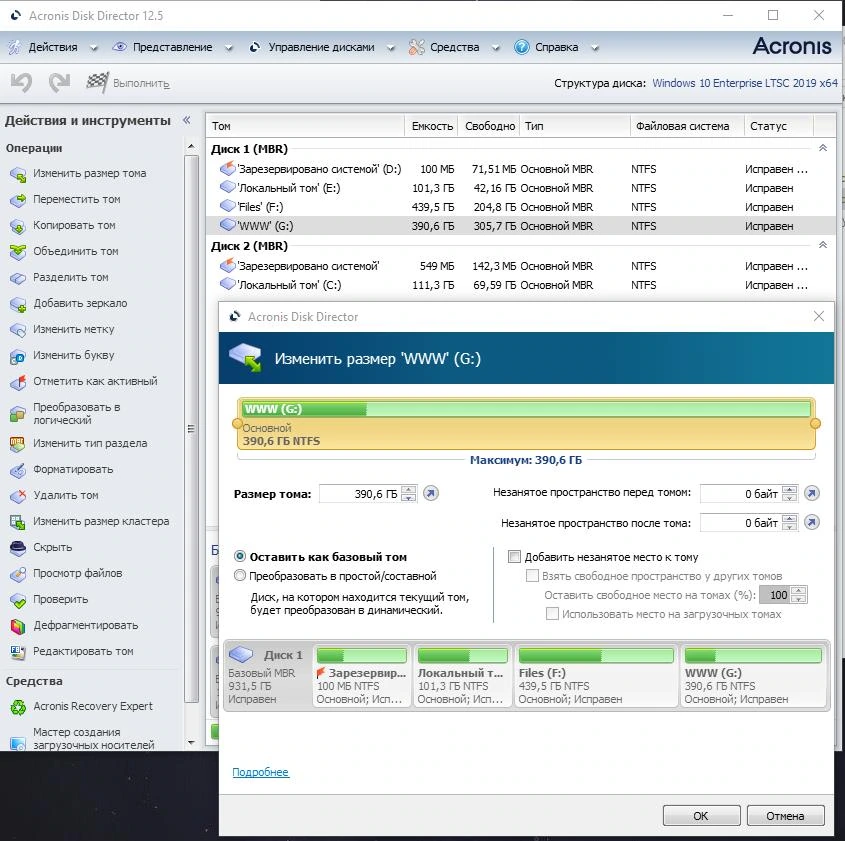Viewport: 845px width, 841px height.
Task: Click the Format volume icon
Action: [x=18, y=470]
